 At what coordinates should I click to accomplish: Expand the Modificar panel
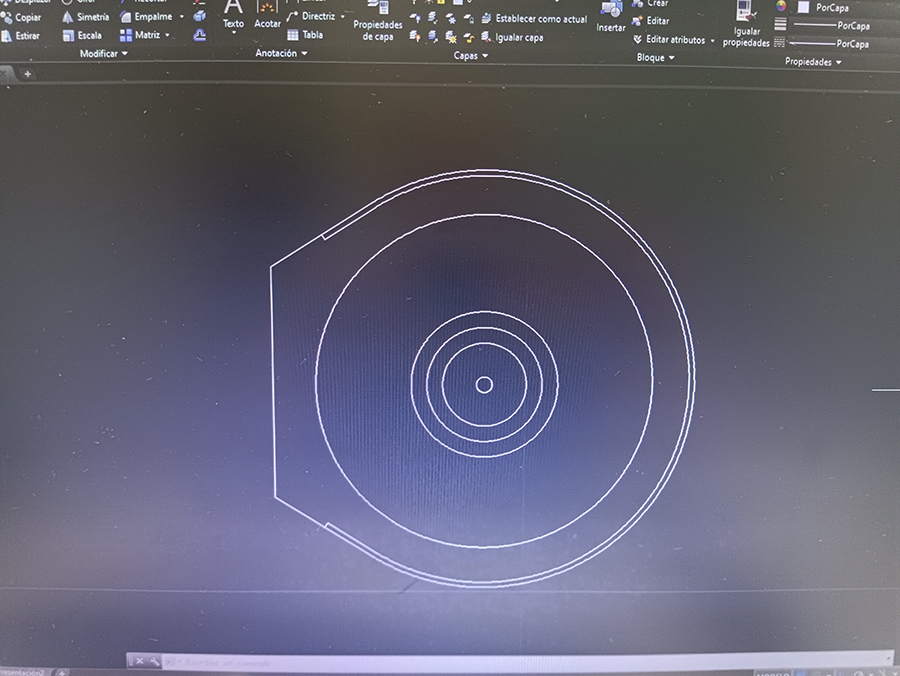coord(103,54)
